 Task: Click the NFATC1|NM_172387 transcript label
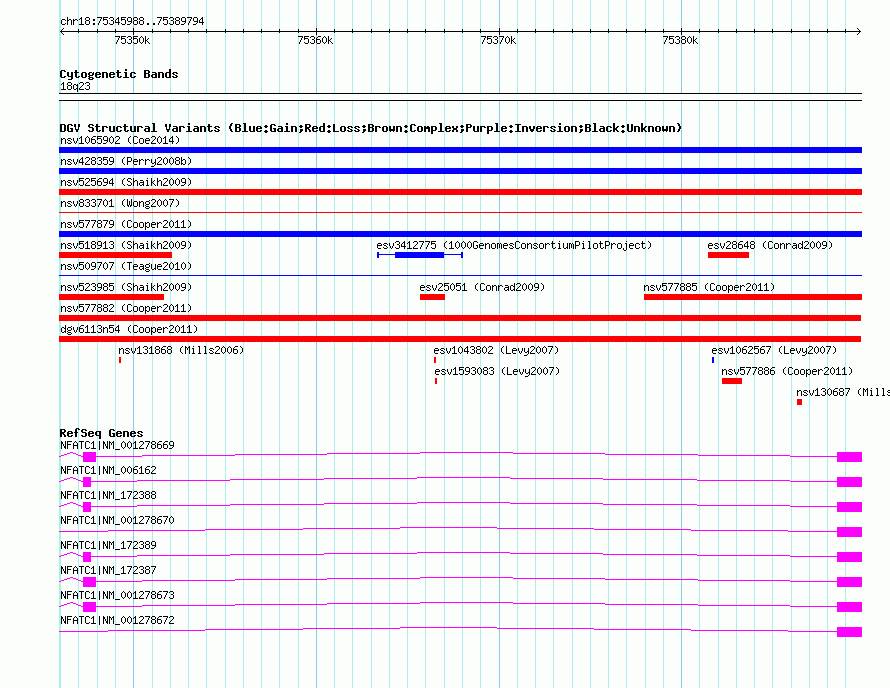[108, 570]
